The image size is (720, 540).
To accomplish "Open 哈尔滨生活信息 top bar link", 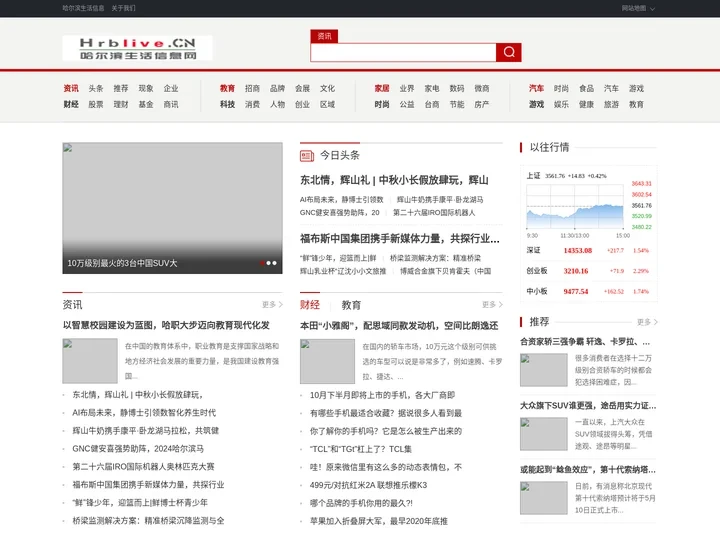I will pyautogui.click(x=83, y=8).
